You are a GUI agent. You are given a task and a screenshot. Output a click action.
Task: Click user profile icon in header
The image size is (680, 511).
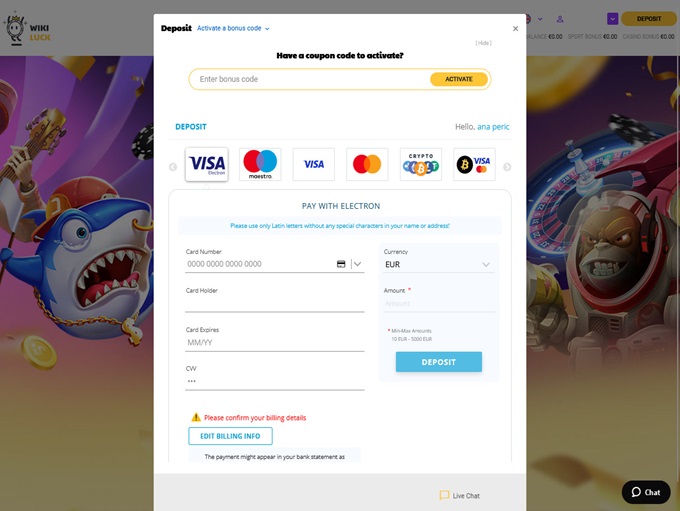[x=560, y=18]
